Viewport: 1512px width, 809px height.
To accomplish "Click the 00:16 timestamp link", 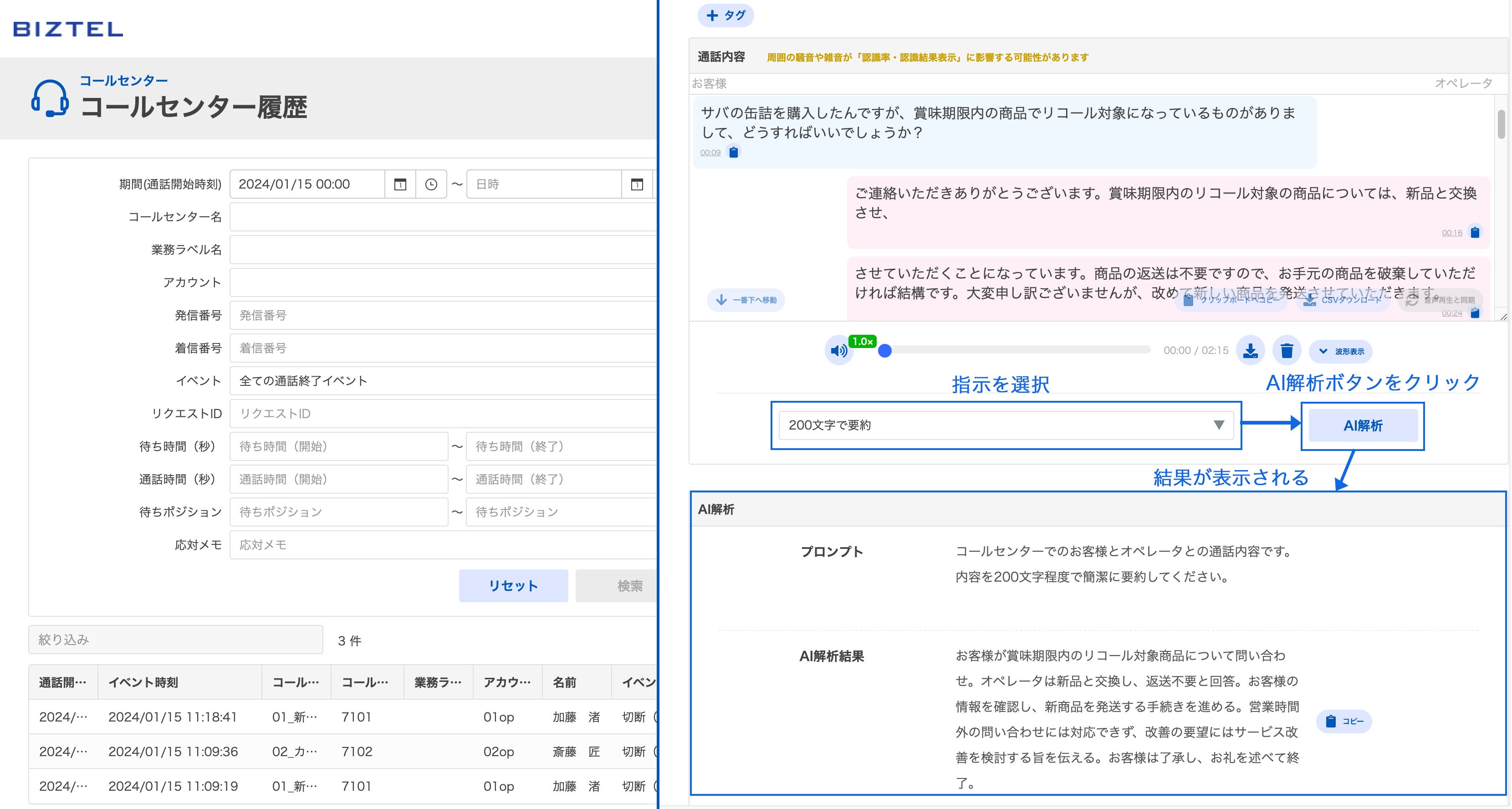I will (1452, 233).
